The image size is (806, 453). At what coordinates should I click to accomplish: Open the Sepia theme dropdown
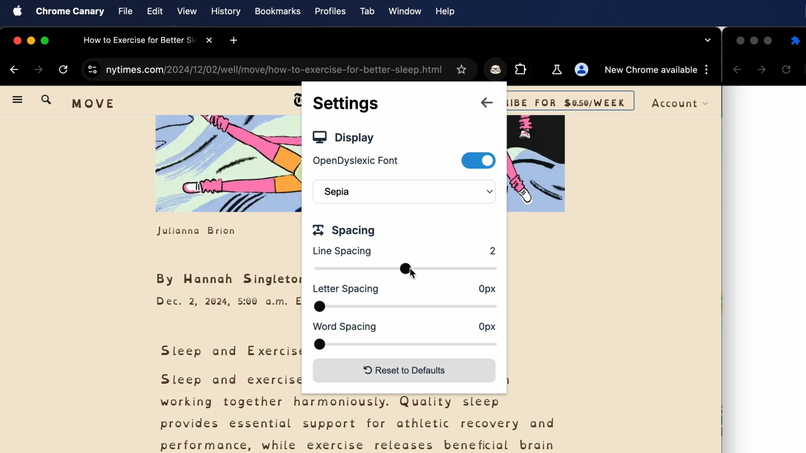click(x=404, y=192)
